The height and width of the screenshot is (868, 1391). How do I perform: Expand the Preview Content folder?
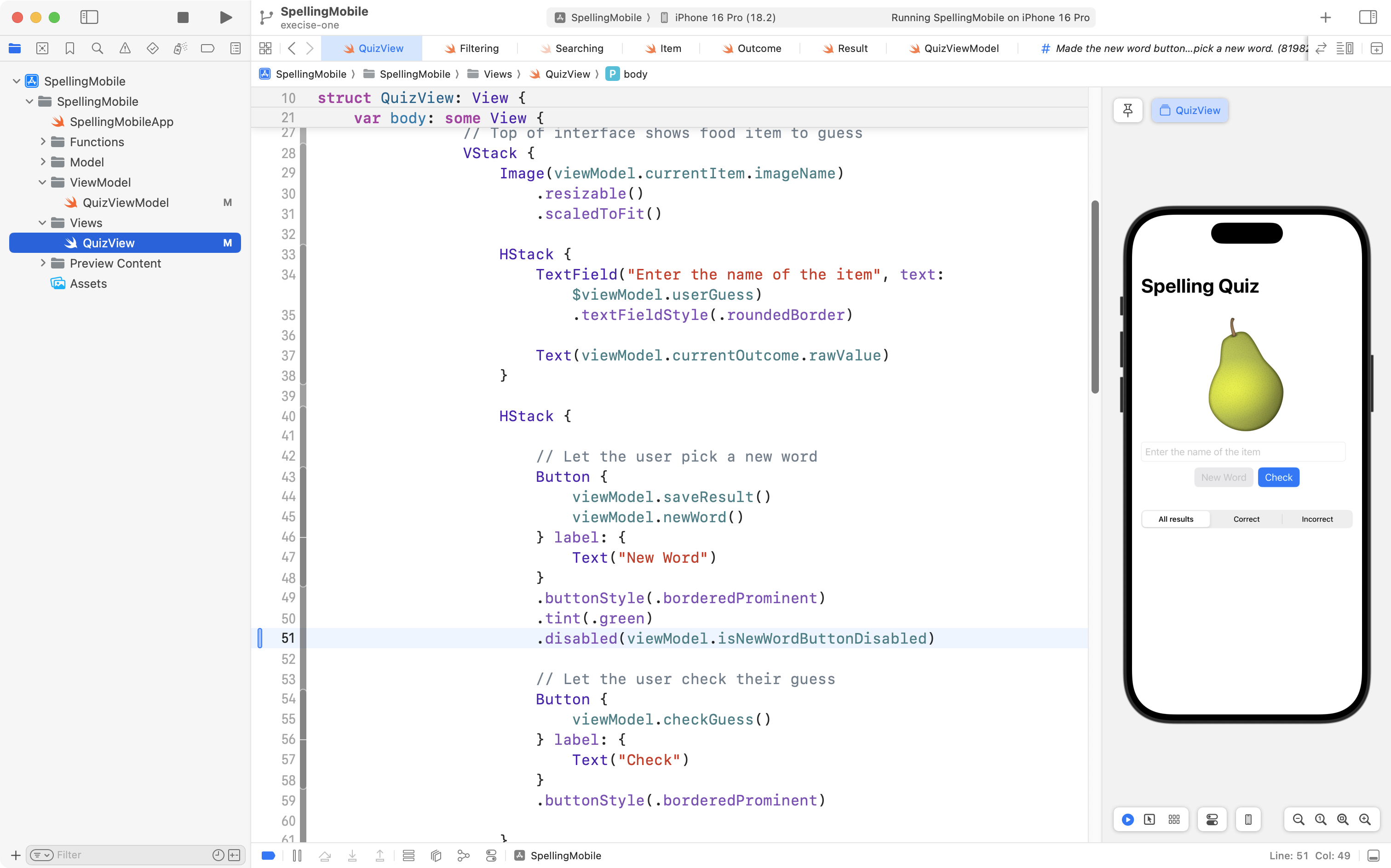coord(42,263)
